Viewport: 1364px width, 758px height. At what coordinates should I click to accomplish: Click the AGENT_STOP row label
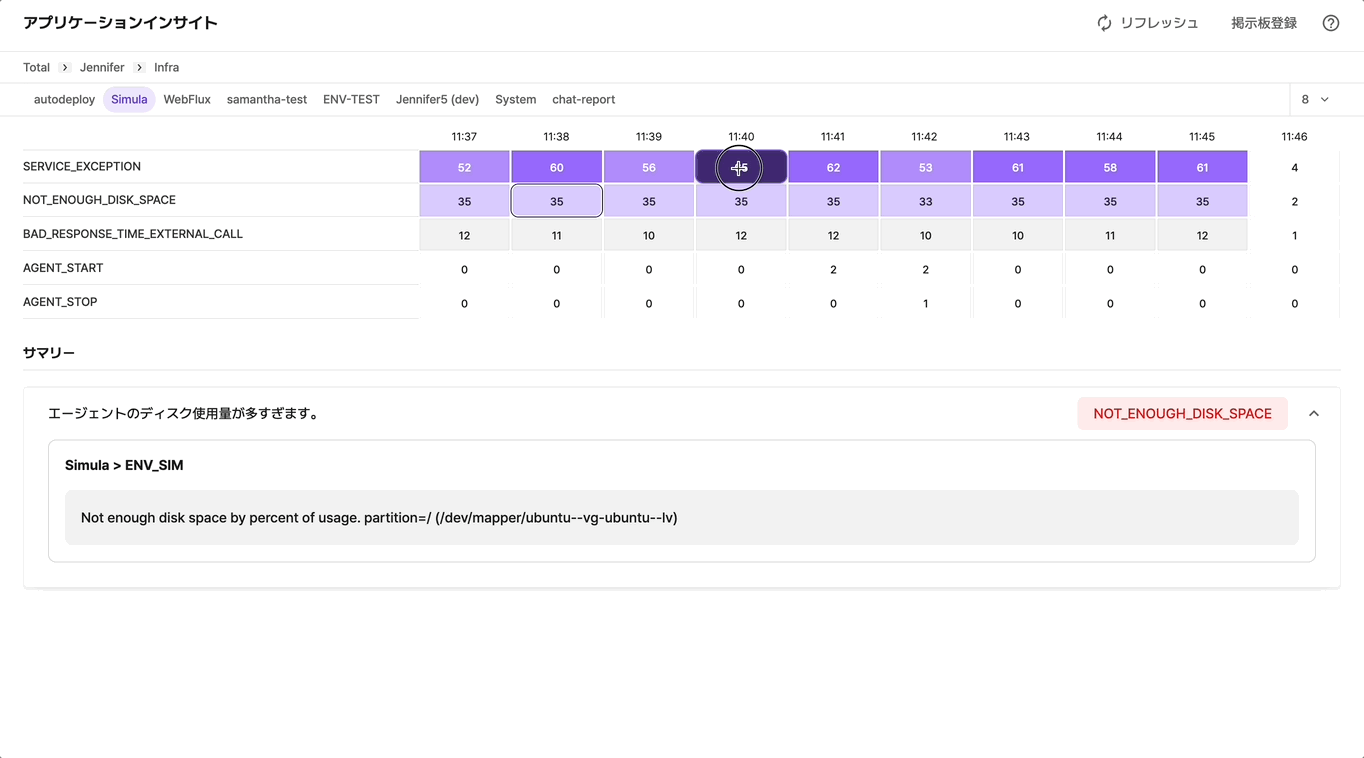(60, 302)
